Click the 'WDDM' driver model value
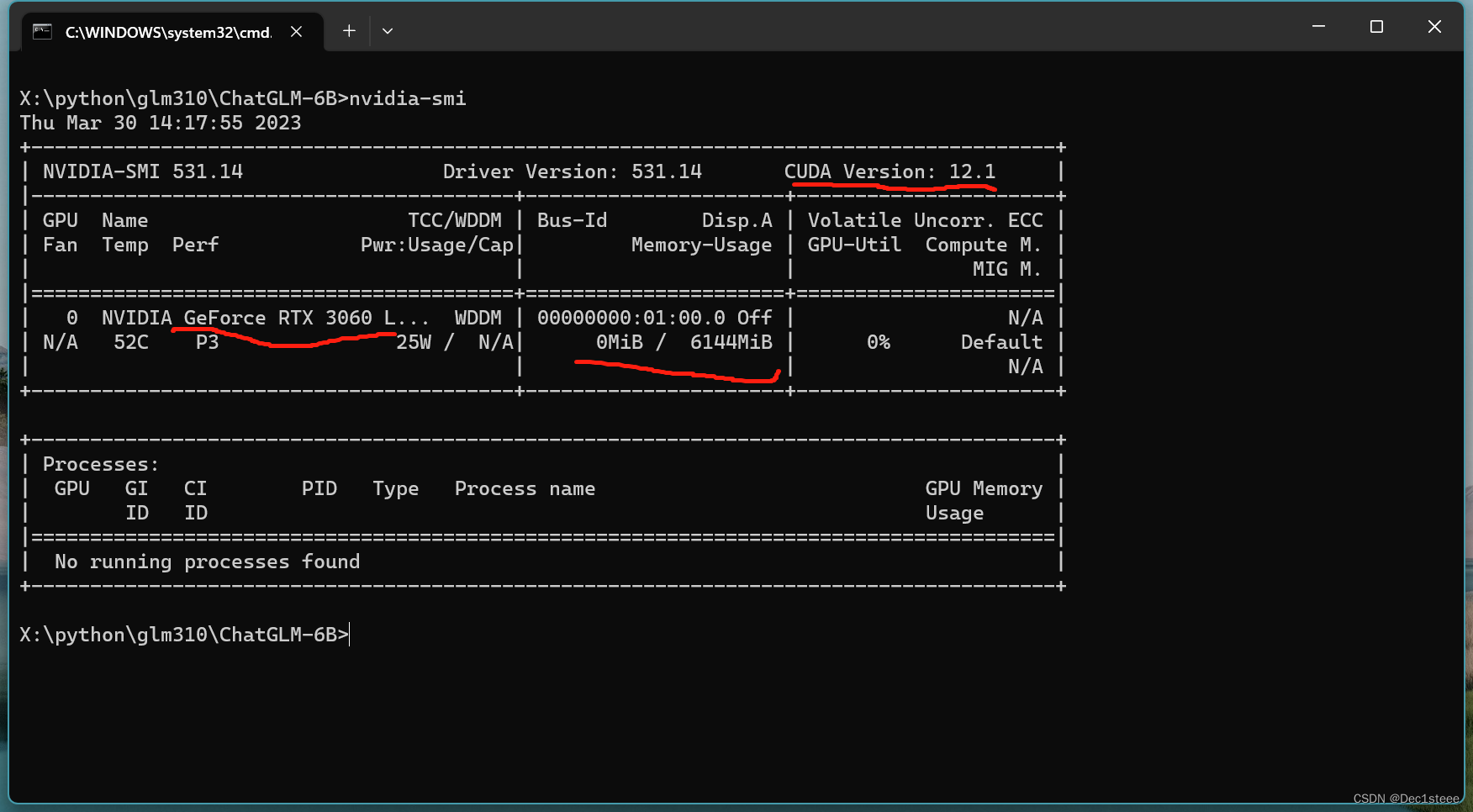The image size is (1473, 812). (478, 318)
